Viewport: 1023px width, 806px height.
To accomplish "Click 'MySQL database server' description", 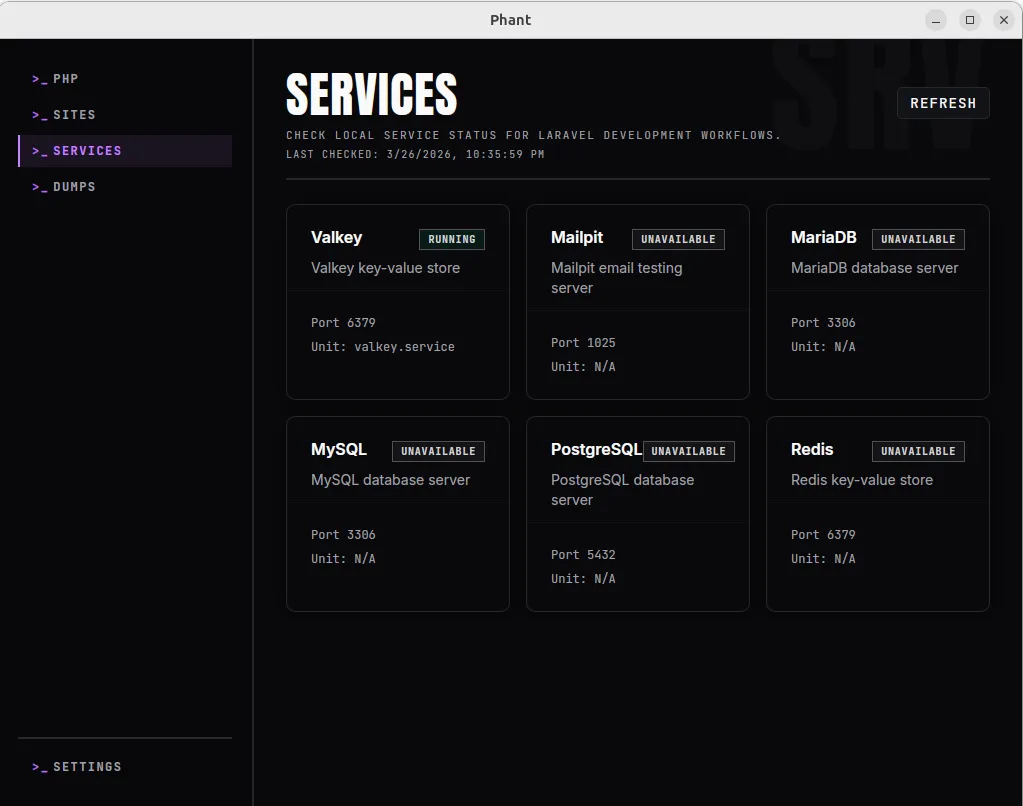I will [x=390, y=480].
